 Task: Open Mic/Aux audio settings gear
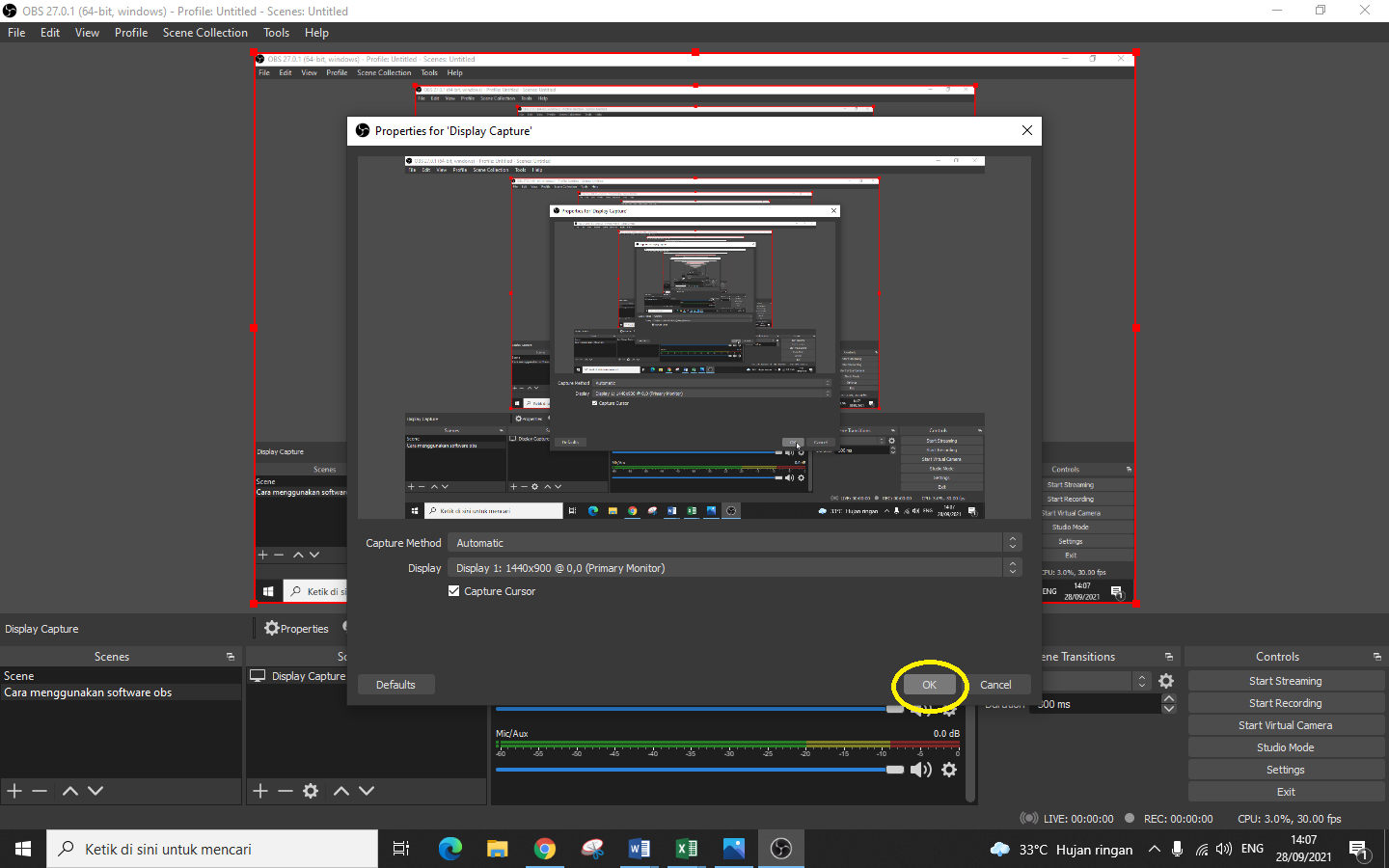click(949, 770)
